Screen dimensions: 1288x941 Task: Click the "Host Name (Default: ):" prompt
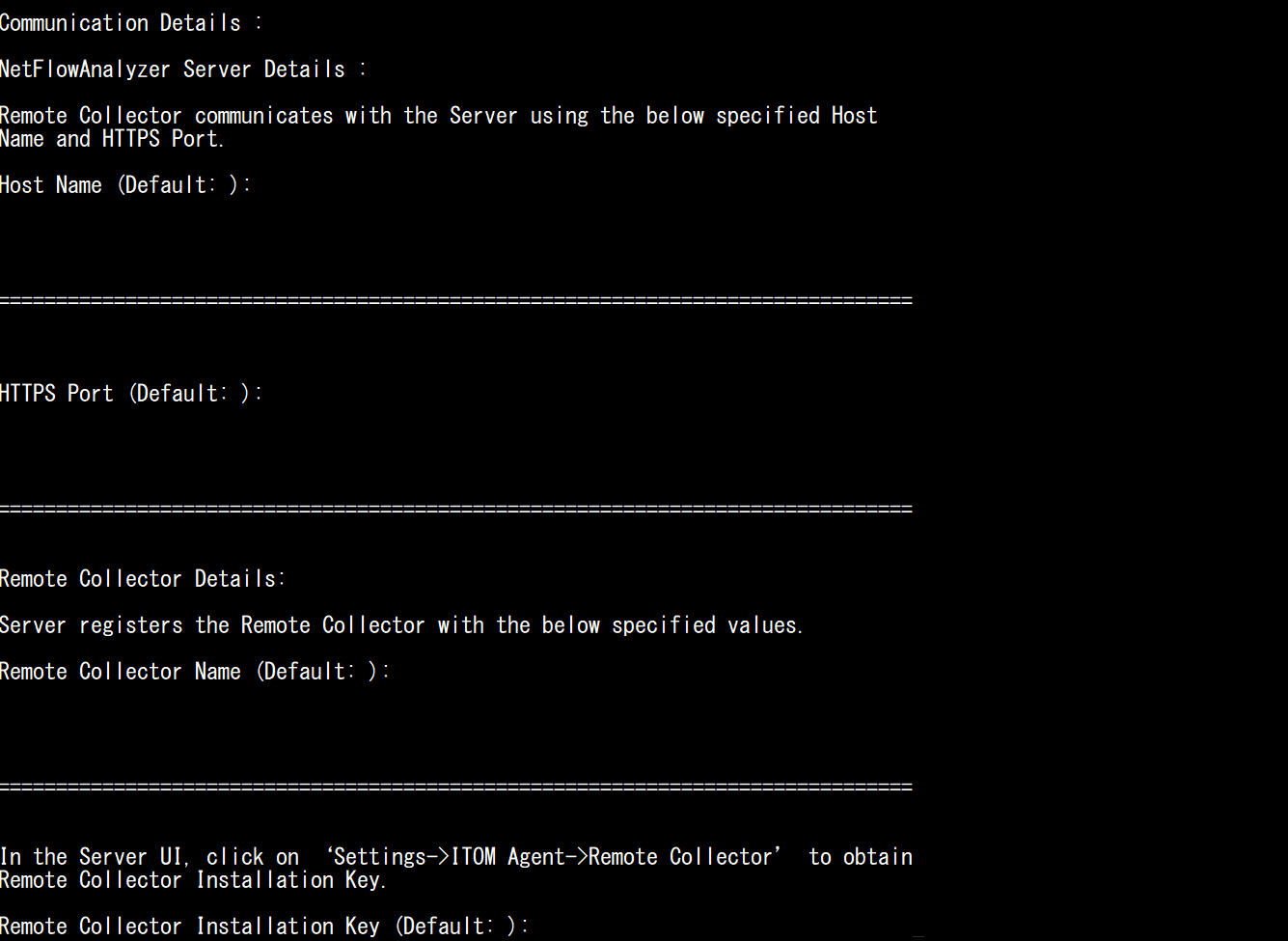[x=125, y=185]
